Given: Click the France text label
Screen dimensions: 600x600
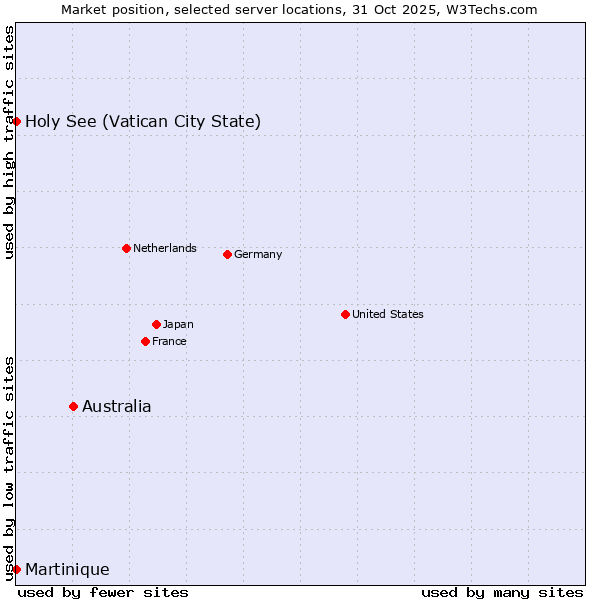Looking at the screenshot, I should [169, 341].
